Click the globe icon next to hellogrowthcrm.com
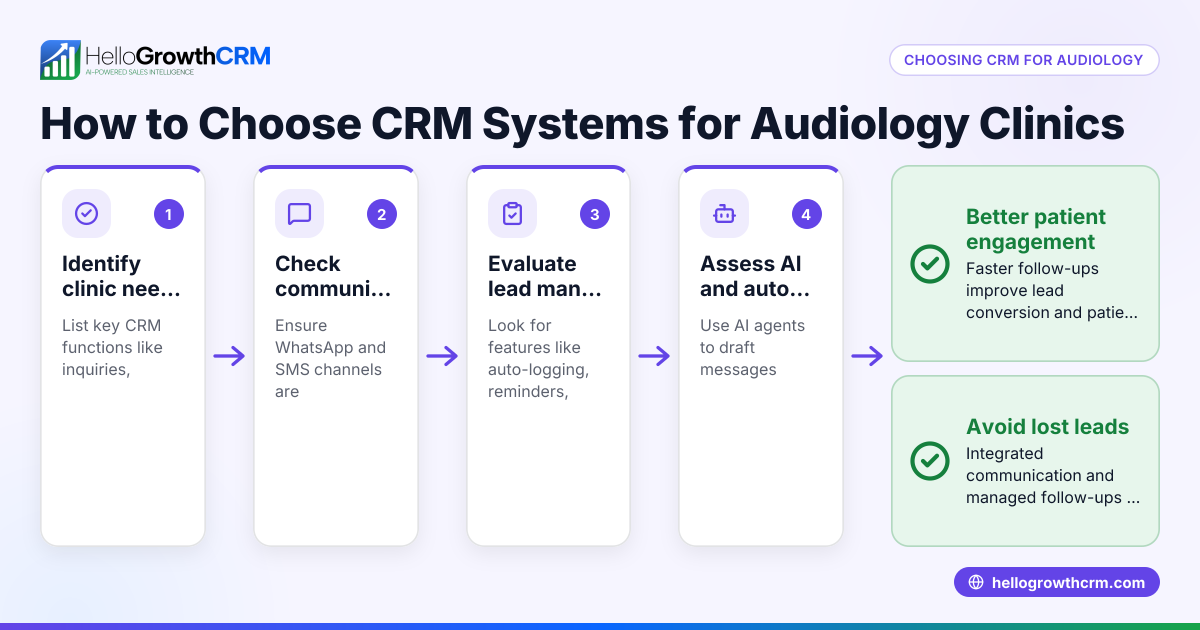This screenshot has width=1200, height=630. pos(976,582)
